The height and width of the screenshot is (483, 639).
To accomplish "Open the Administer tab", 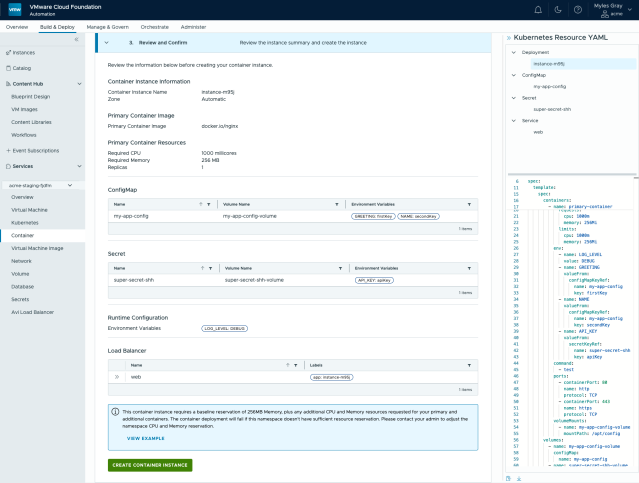I will (x=193, y=27).
